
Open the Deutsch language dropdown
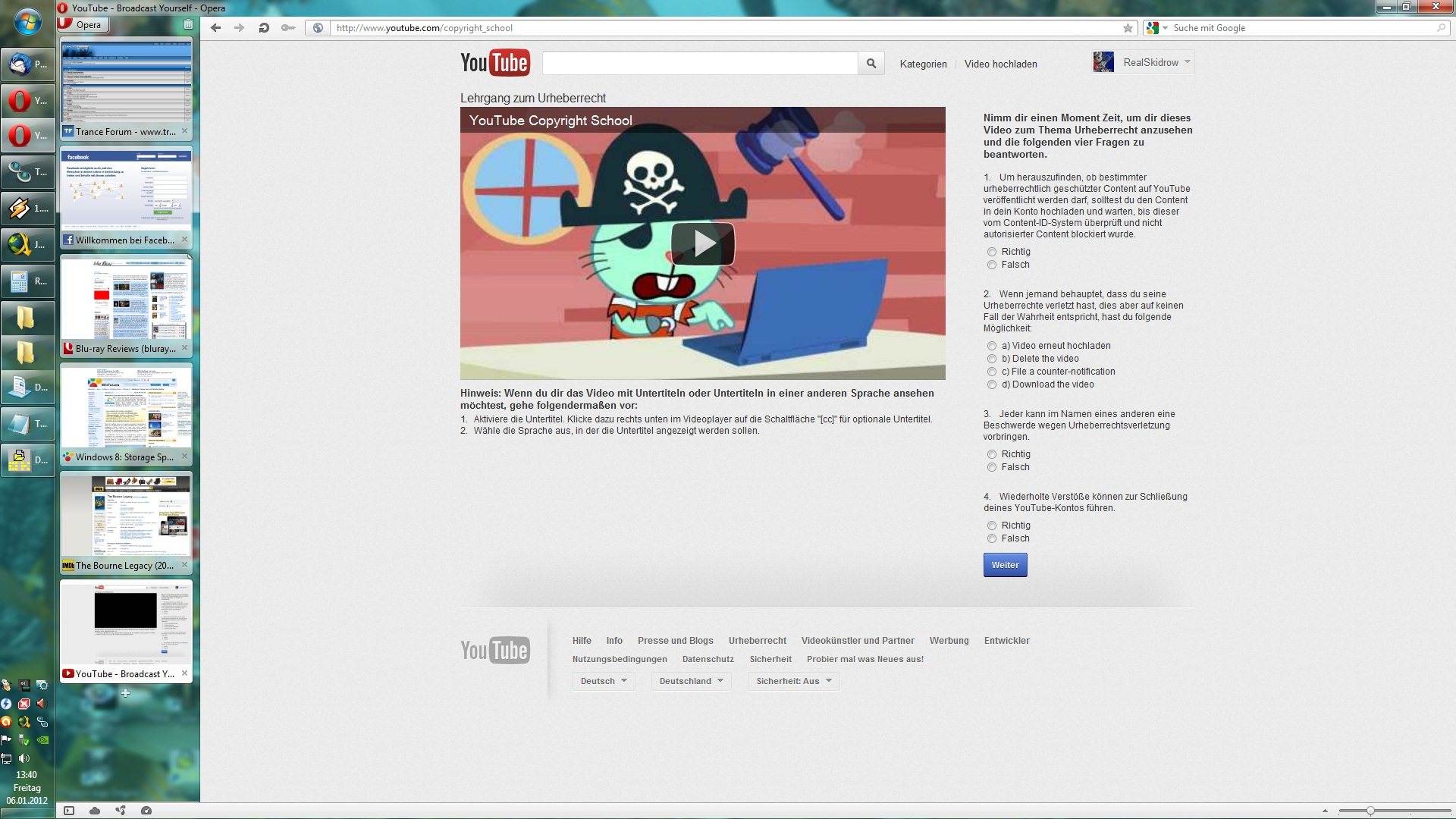point(603,681)
